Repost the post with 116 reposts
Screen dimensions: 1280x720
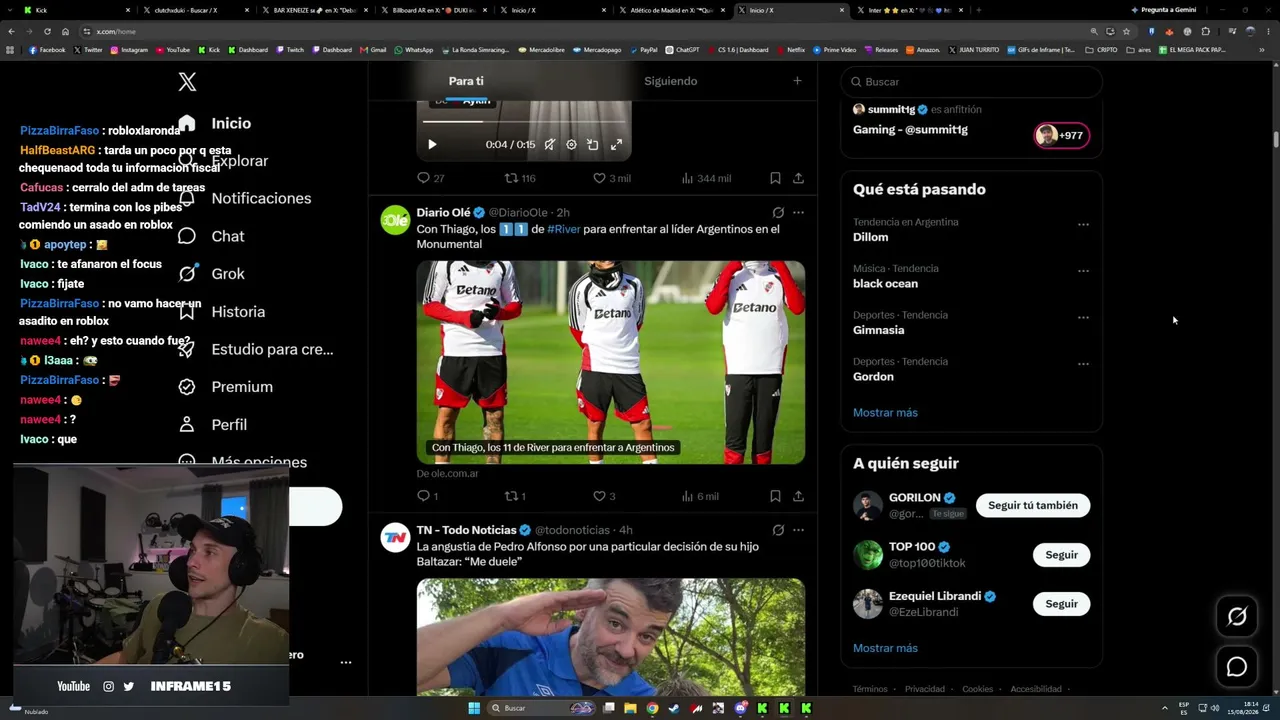[520, 178]
